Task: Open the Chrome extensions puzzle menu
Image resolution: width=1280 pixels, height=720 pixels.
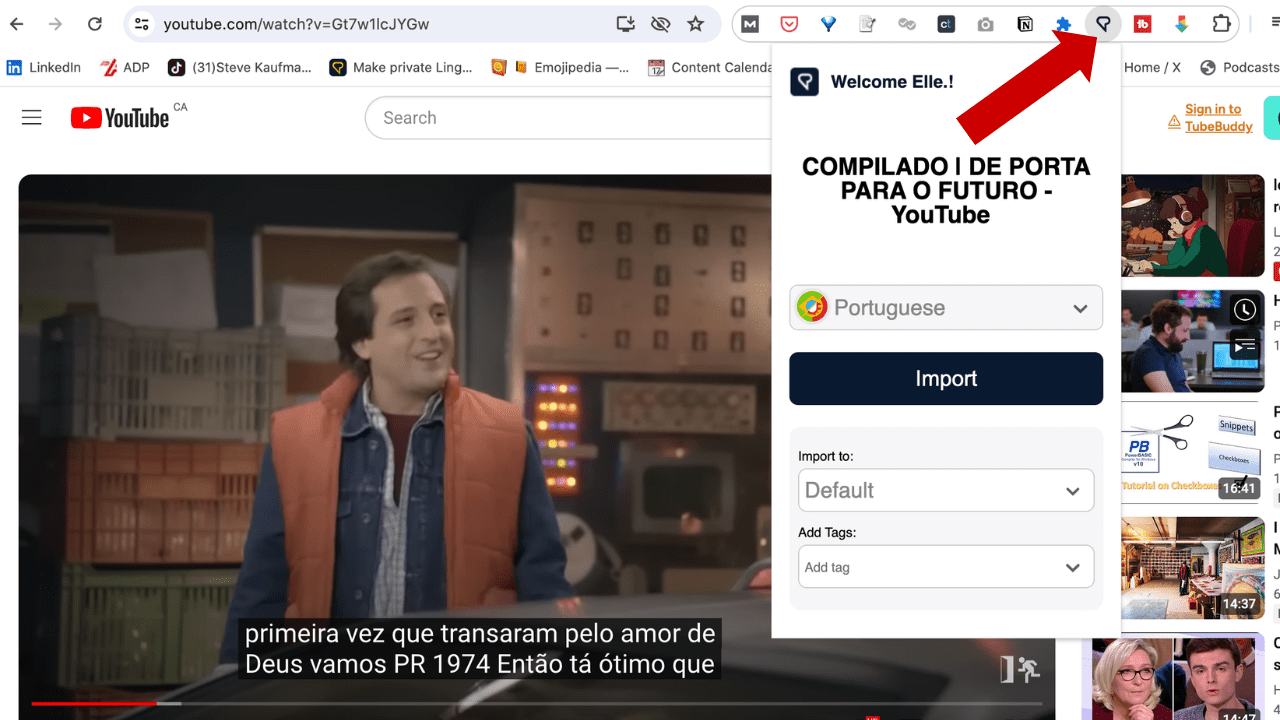Action: click(x=1221, y=25)
